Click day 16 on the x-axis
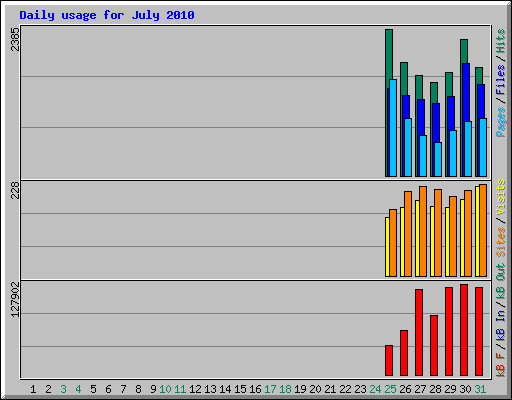 [255, 389]
